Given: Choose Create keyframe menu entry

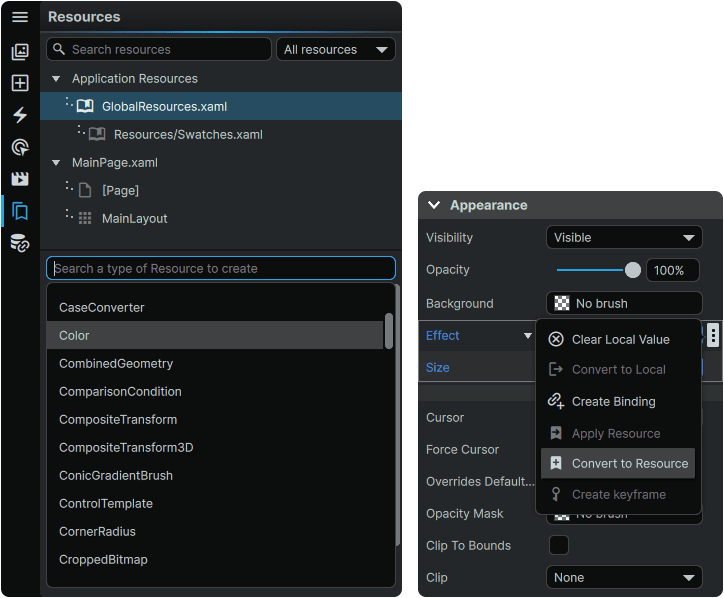Looking at the screenshot, I should (618, 495).
